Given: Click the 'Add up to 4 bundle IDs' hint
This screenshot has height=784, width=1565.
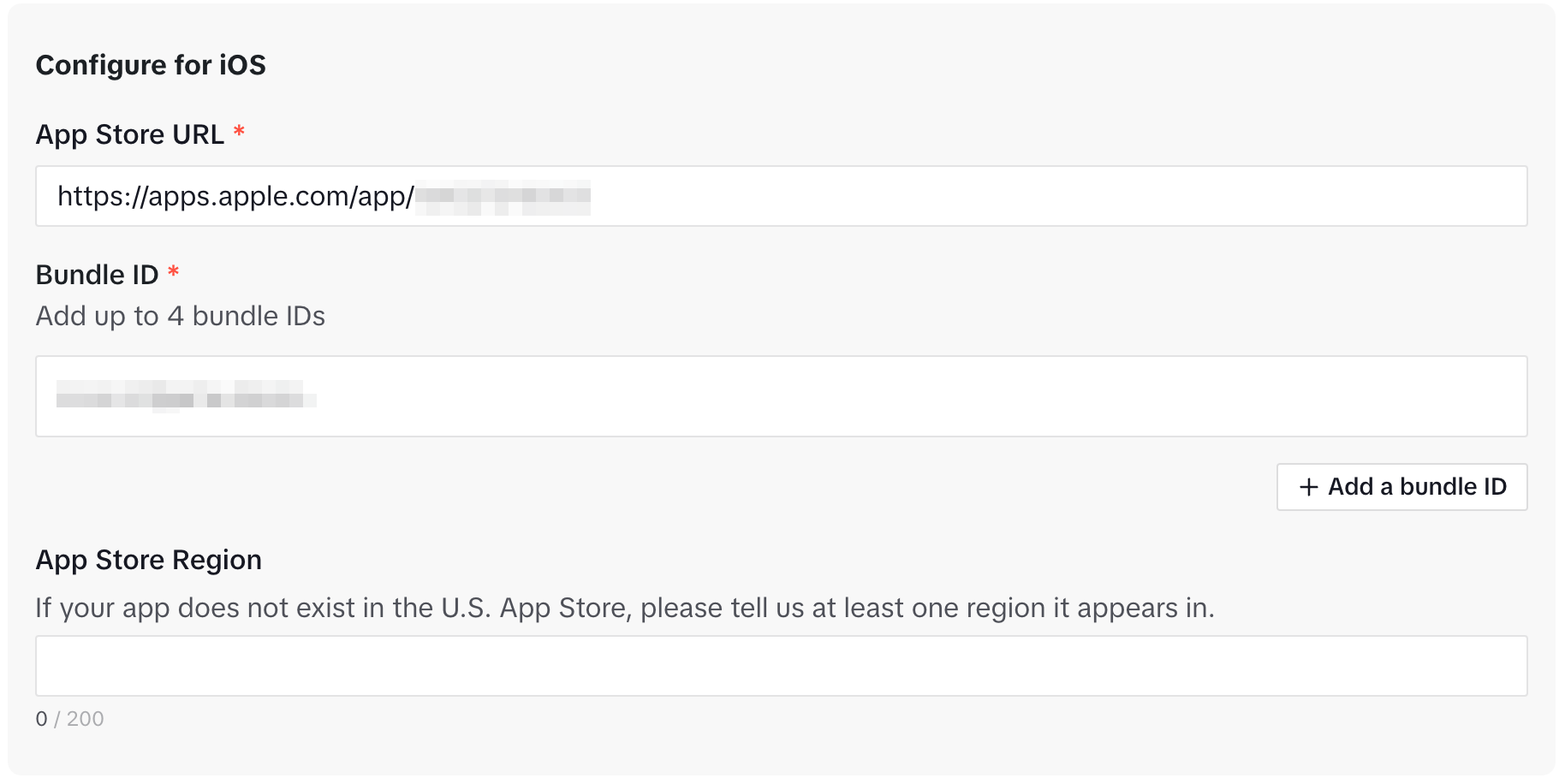Looking at the screenshot, I should coord(181,316).
